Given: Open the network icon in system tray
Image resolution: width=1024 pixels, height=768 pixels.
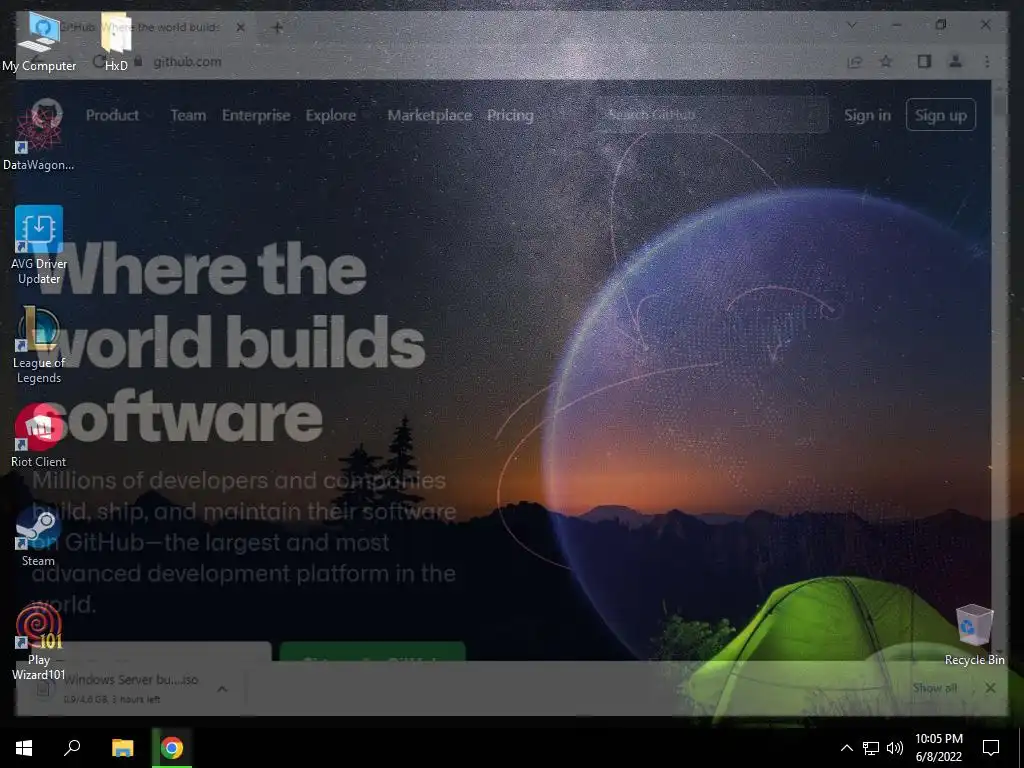Looking at the screenshot, I should (871, 748).
